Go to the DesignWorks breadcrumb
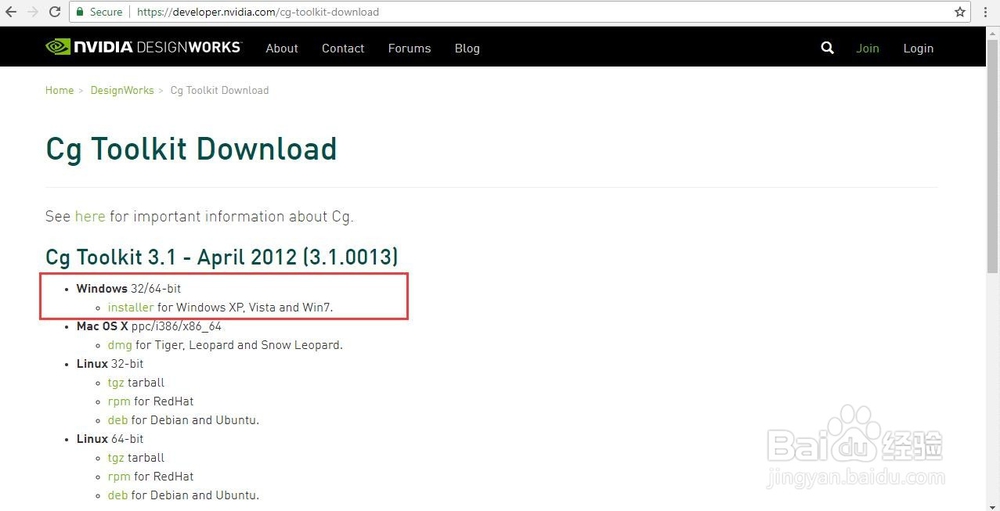The width and height of the screenshot is (1000, 511). (122, 91)
